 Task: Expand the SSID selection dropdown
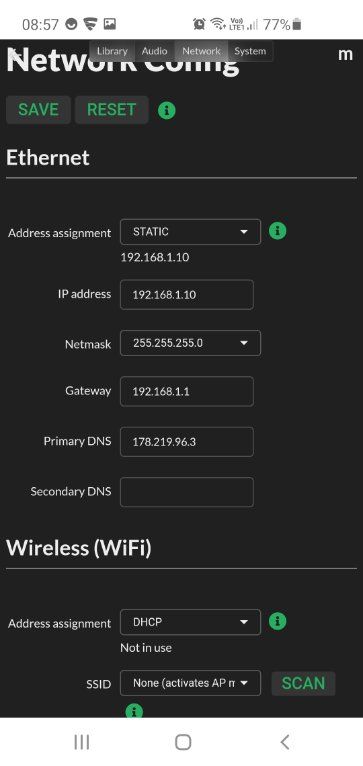191,683
